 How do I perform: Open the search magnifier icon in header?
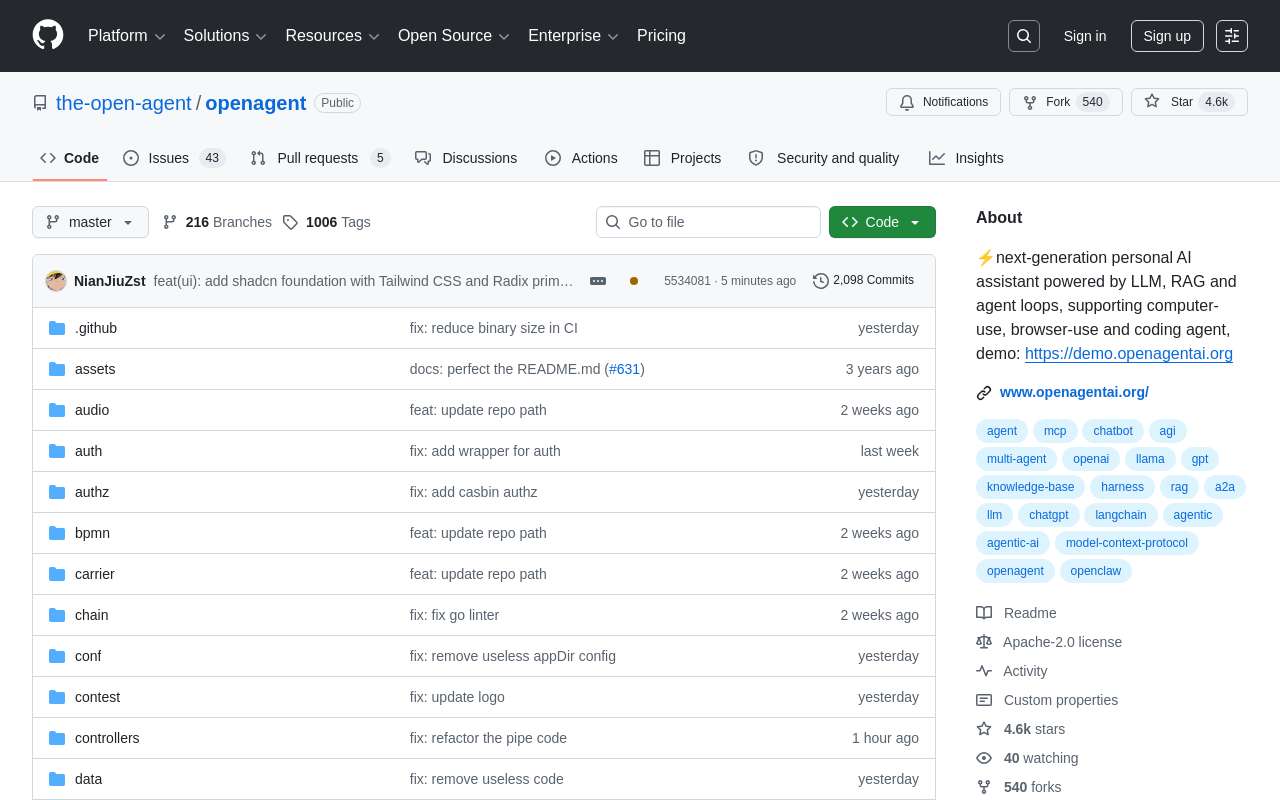(x=1024, y=36)
